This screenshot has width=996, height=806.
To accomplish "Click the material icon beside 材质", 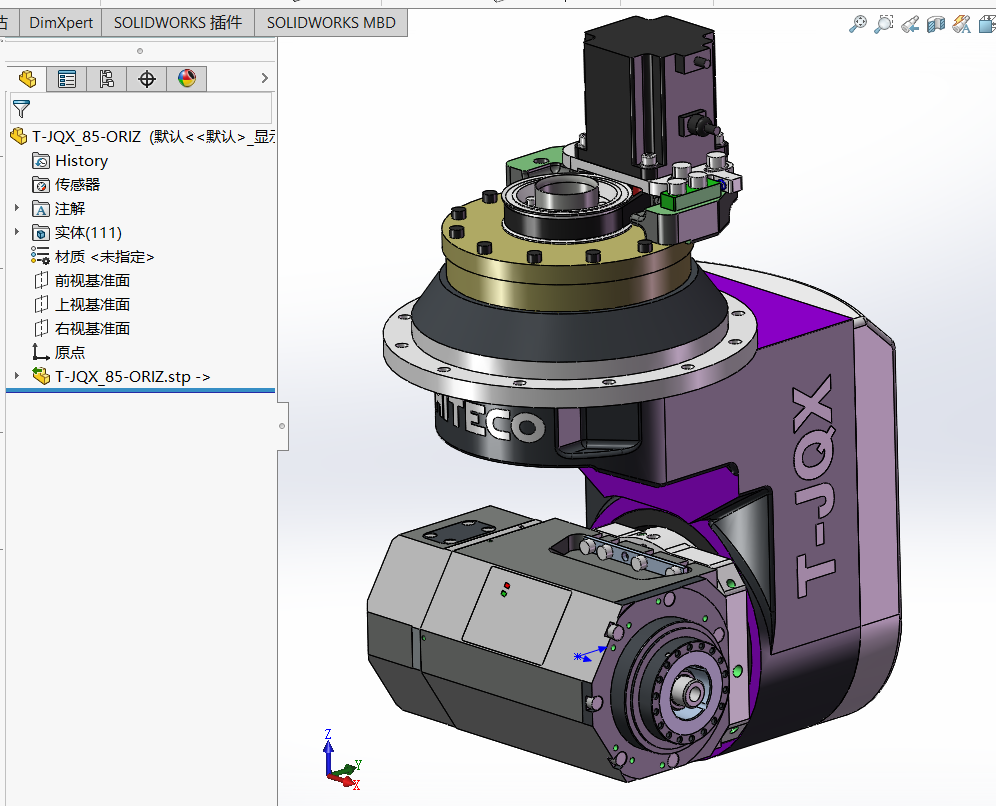I will click(41, 256).
